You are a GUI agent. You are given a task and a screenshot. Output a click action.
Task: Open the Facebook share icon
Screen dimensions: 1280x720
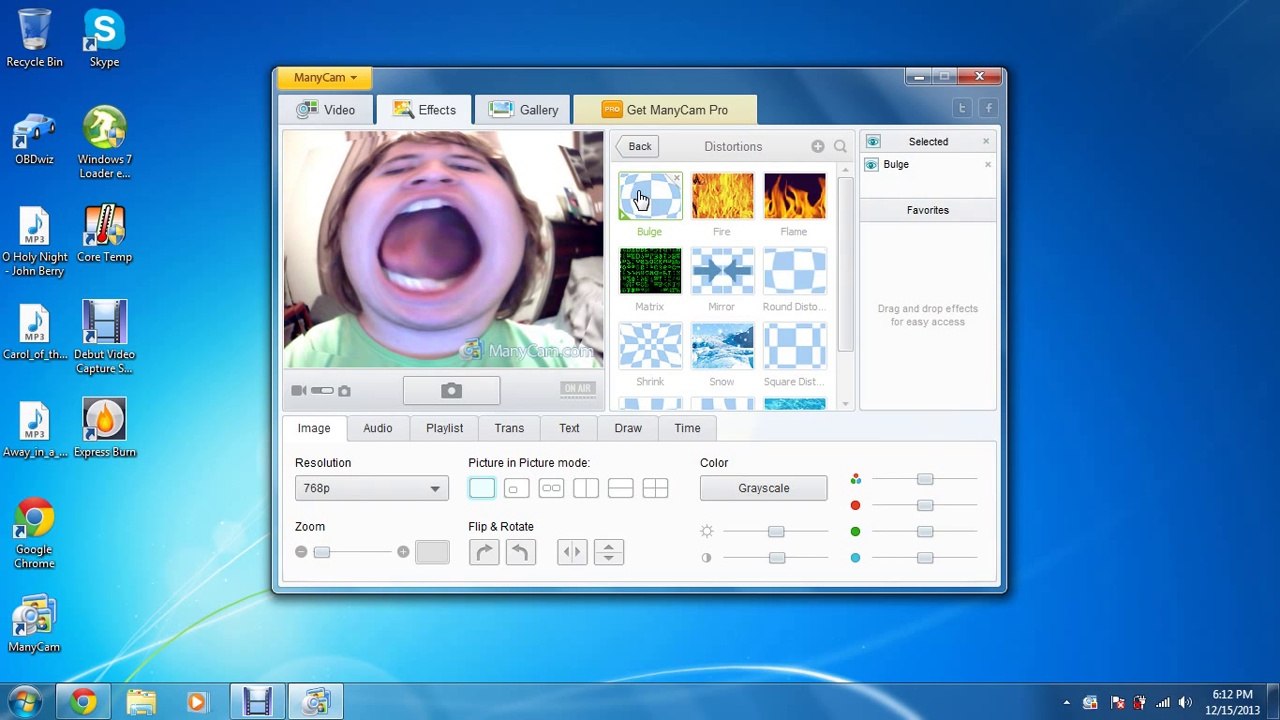988,108
